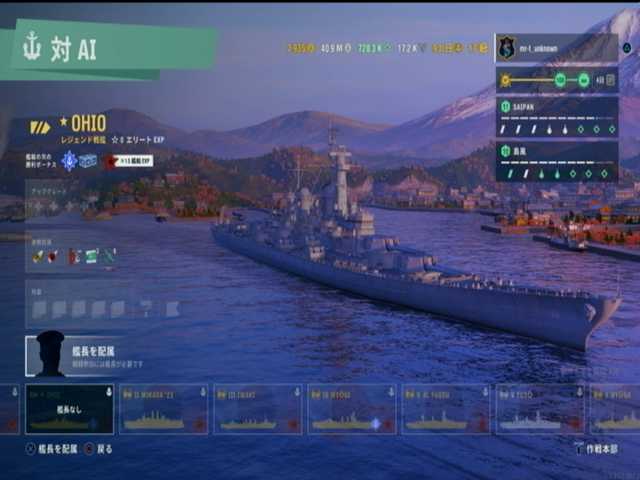Click the circular icon beside the player name

click(x=627, y=48)
